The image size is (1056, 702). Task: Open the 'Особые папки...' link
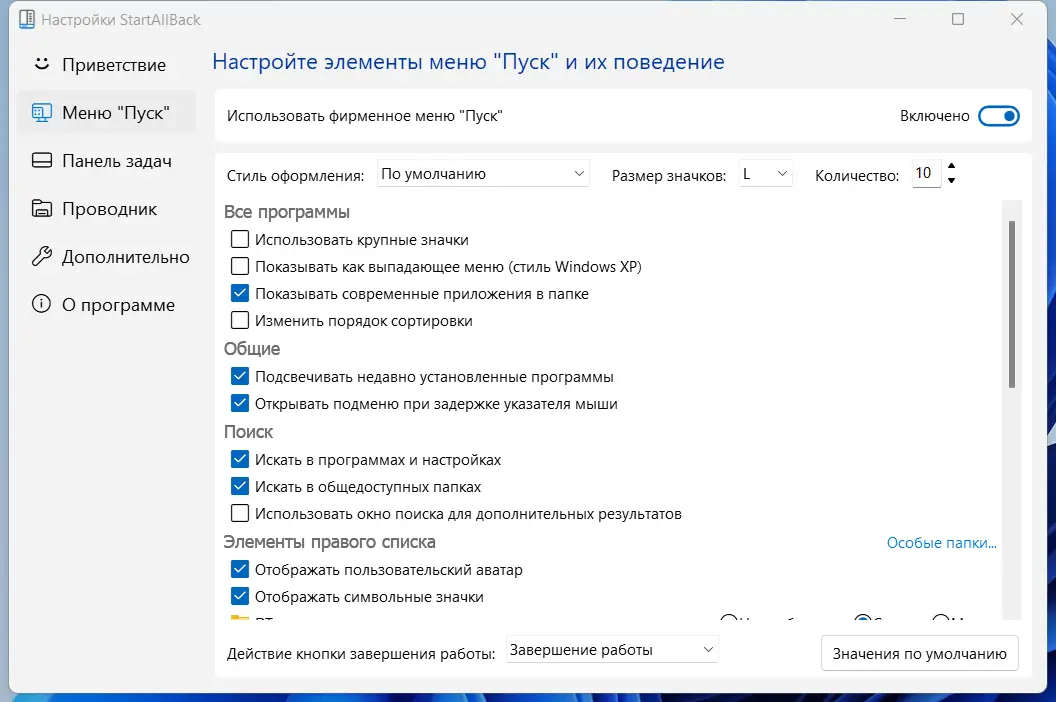click(941, 542)
